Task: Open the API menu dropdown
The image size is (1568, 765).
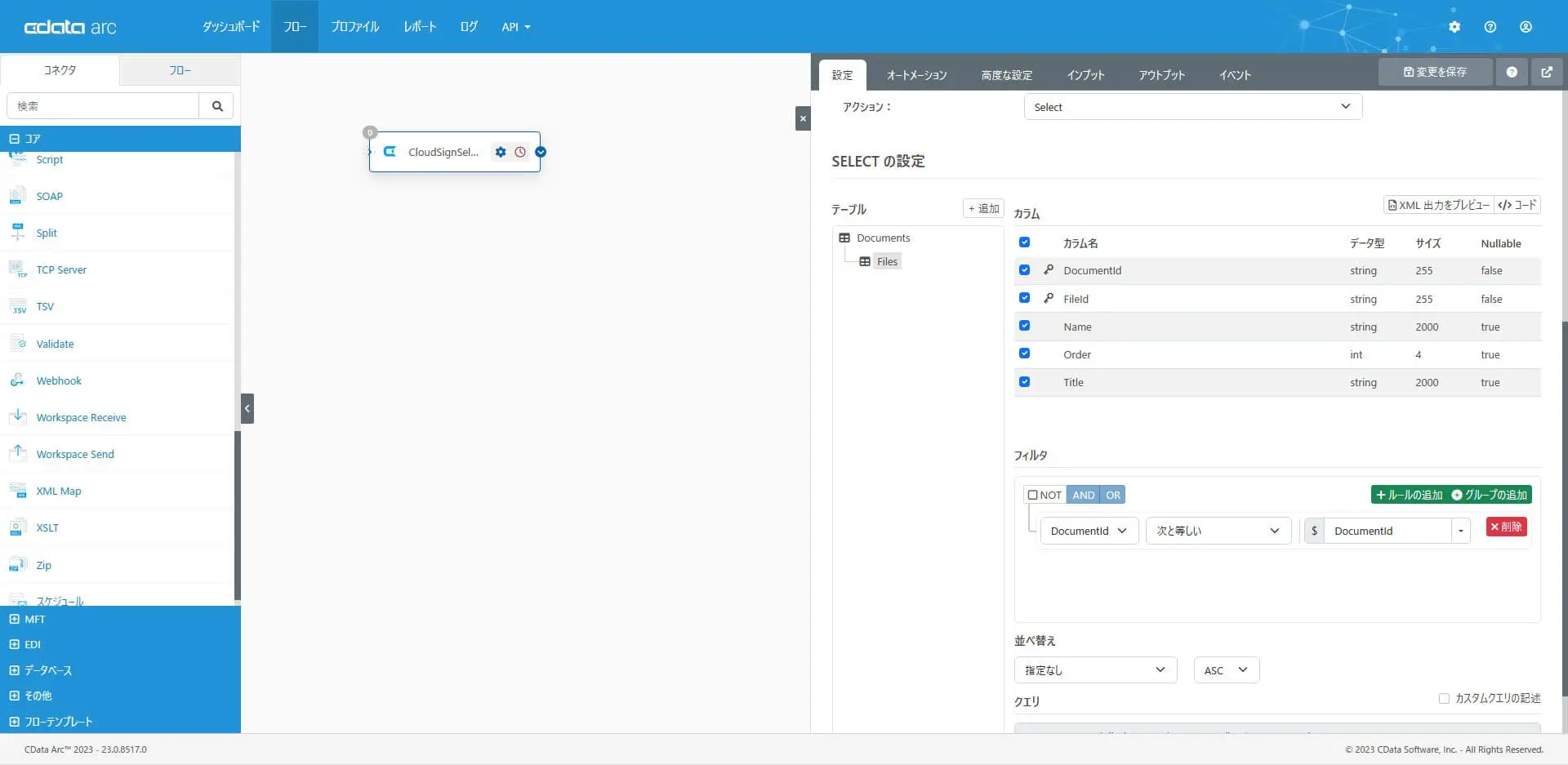Action: coord(516,27)
